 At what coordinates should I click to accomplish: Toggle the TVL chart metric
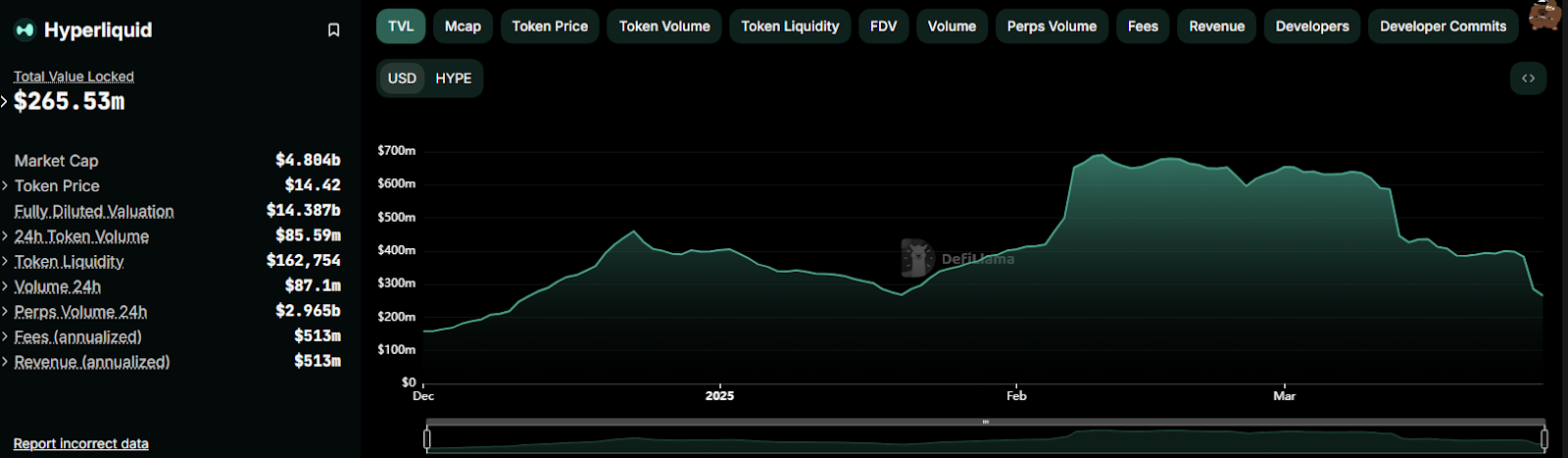[x=401, y=26]
